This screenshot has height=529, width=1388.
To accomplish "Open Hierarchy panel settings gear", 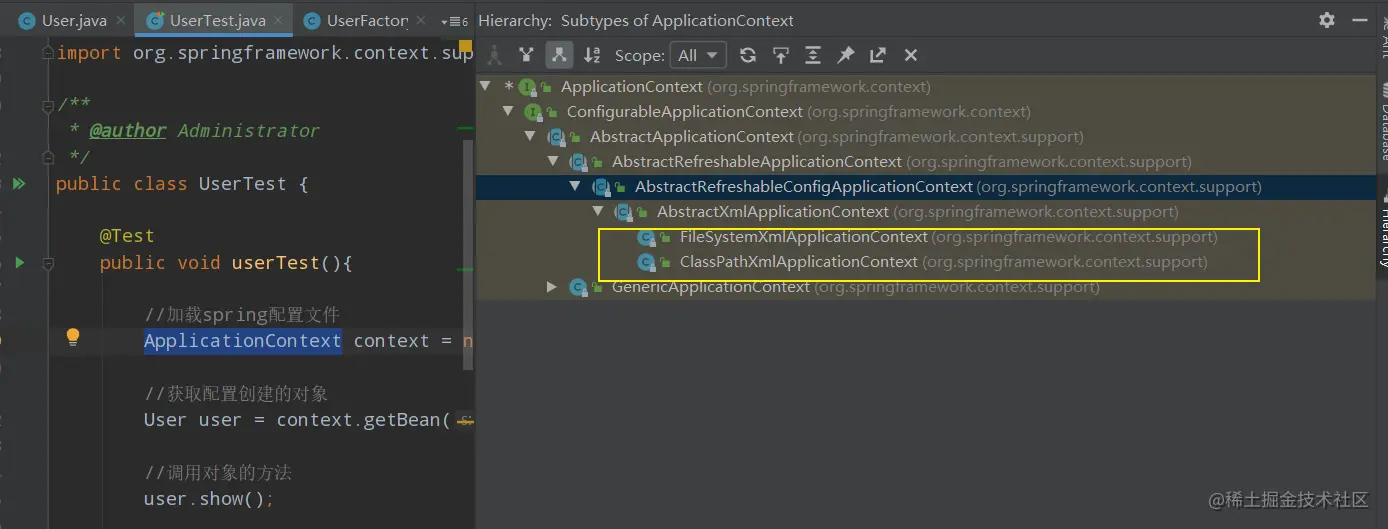I will (x=1327, y=20).
